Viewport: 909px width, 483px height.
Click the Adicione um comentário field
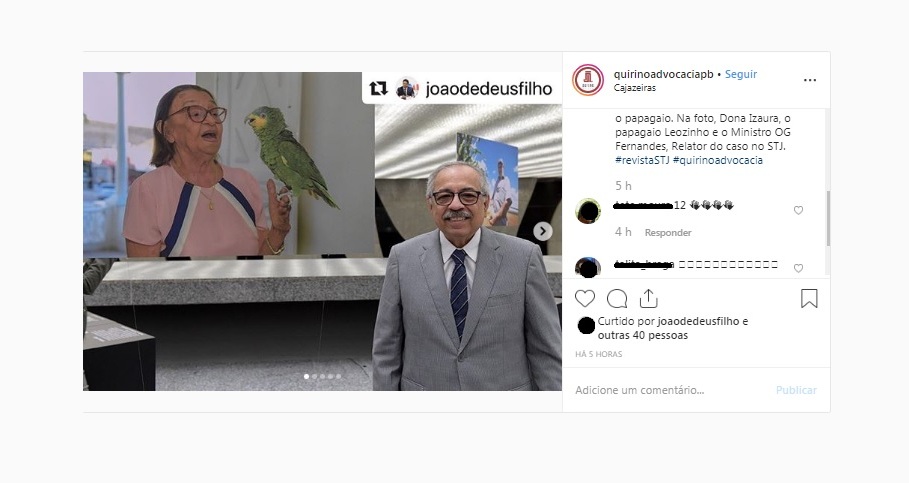click(670, 390)
